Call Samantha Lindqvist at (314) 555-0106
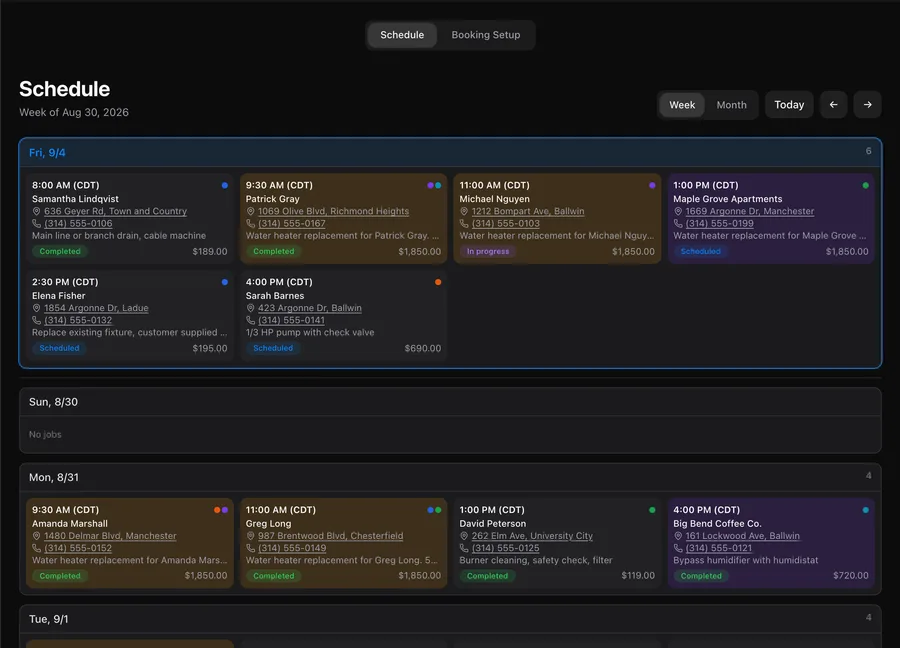The width and height of the screenshot is (900, 648). [78, 223]
